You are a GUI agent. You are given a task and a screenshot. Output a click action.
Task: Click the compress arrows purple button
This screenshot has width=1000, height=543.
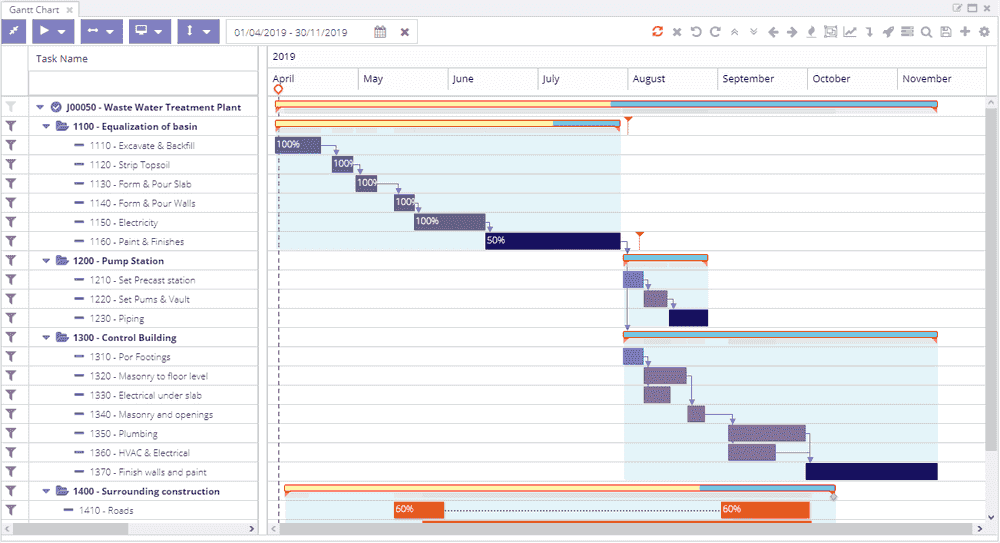point(13,31)
